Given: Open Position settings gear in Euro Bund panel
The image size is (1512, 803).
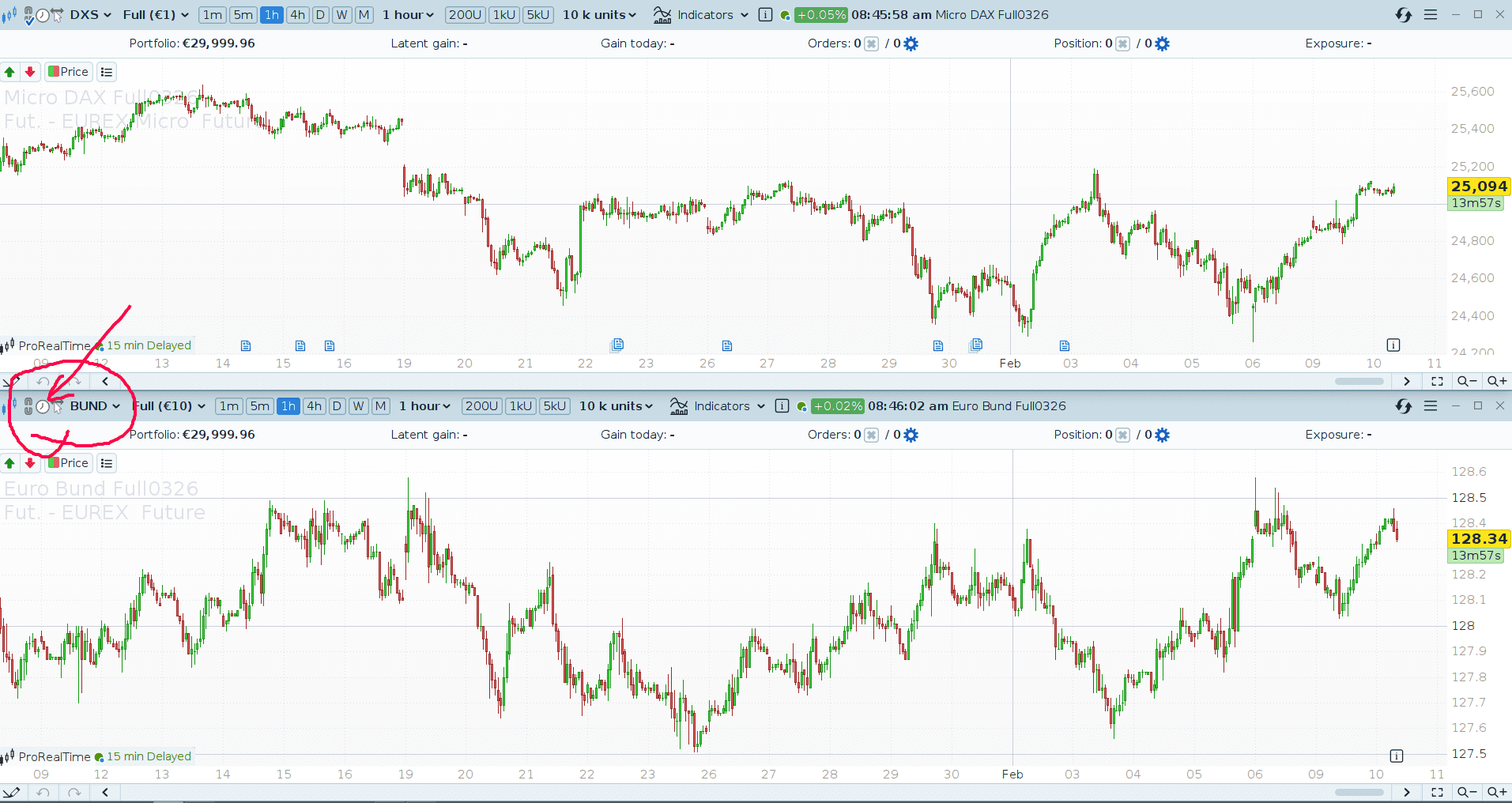Looking at the screenshot, I should point(1162,435).
